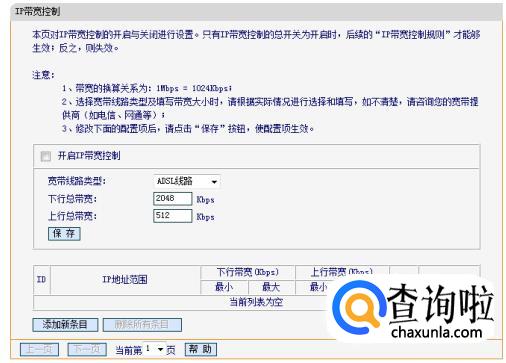Go to next page with 下一页
The width and height of the screenshot is (506, 363).
87,349
